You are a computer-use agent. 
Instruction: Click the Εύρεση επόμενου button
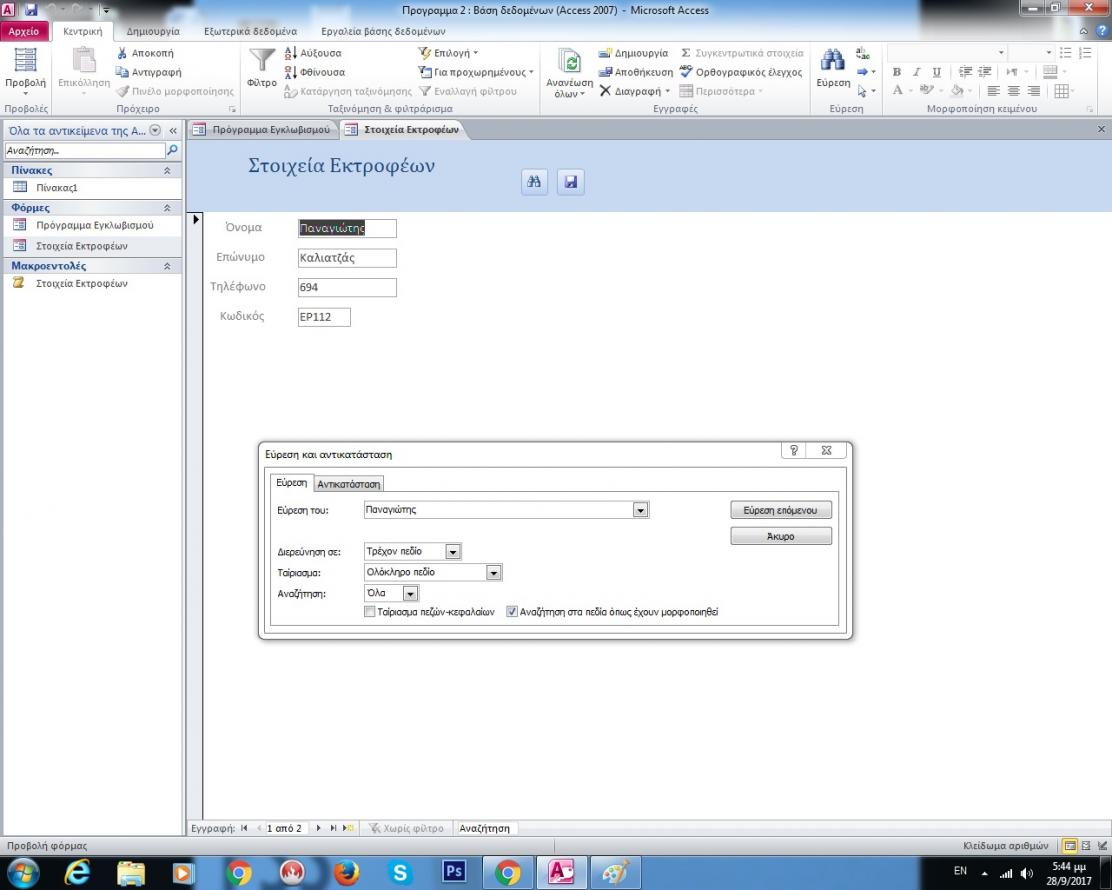780,510
